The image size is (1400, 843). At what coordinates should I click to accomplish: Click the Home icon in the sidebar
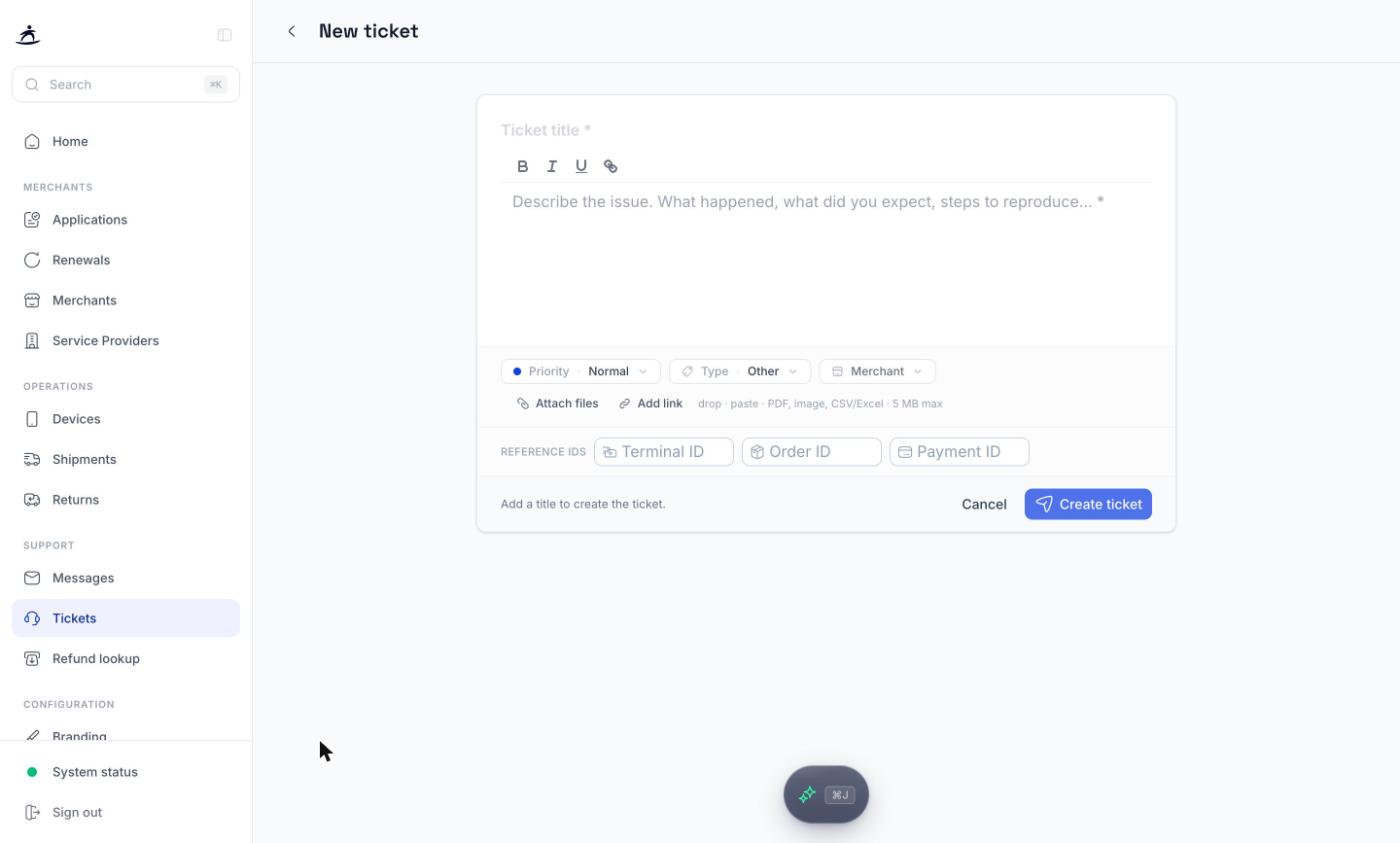[x=32, y=141]
